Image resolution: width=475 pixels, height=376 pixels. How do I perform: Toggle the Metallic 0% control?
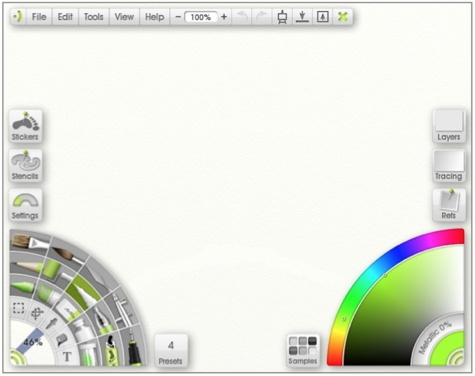click(x=435, y=337)
